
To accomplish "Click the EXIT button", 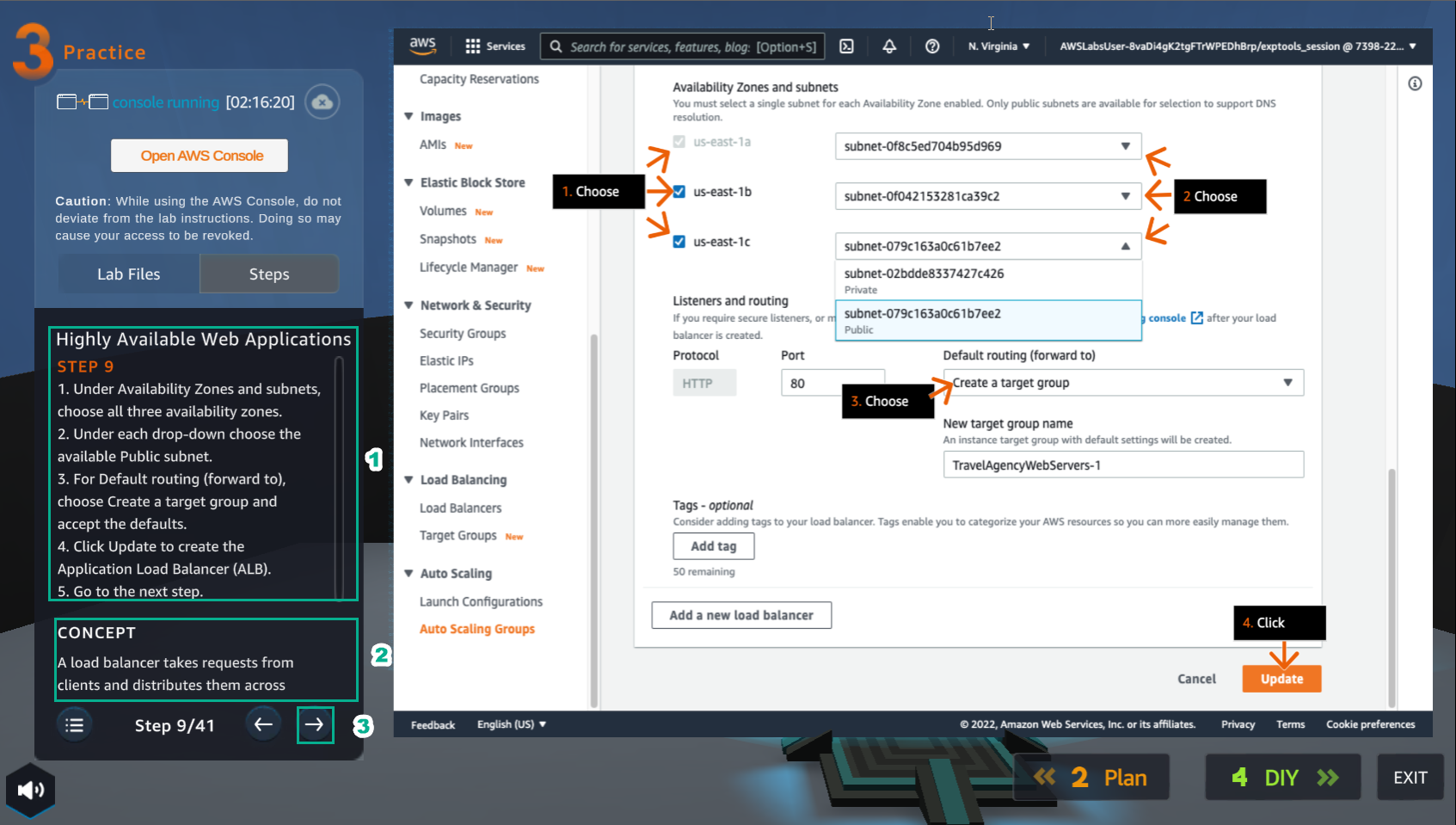I will (x=1410, y=778).
